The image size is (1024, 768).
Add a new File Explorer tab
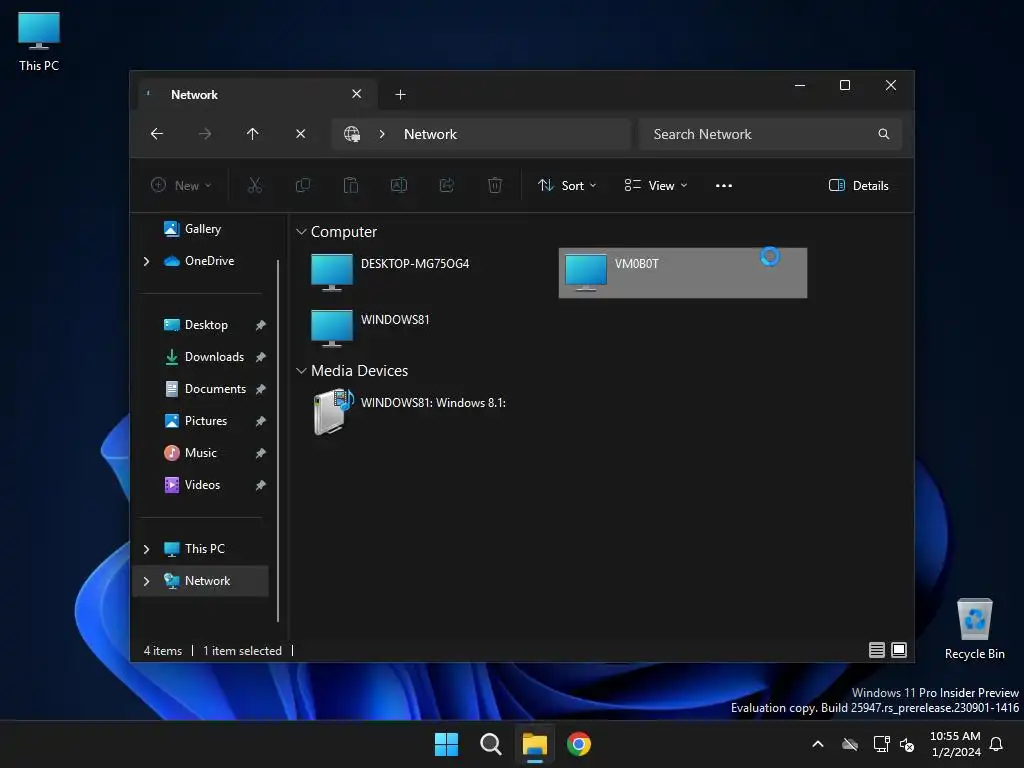point(400,95)
